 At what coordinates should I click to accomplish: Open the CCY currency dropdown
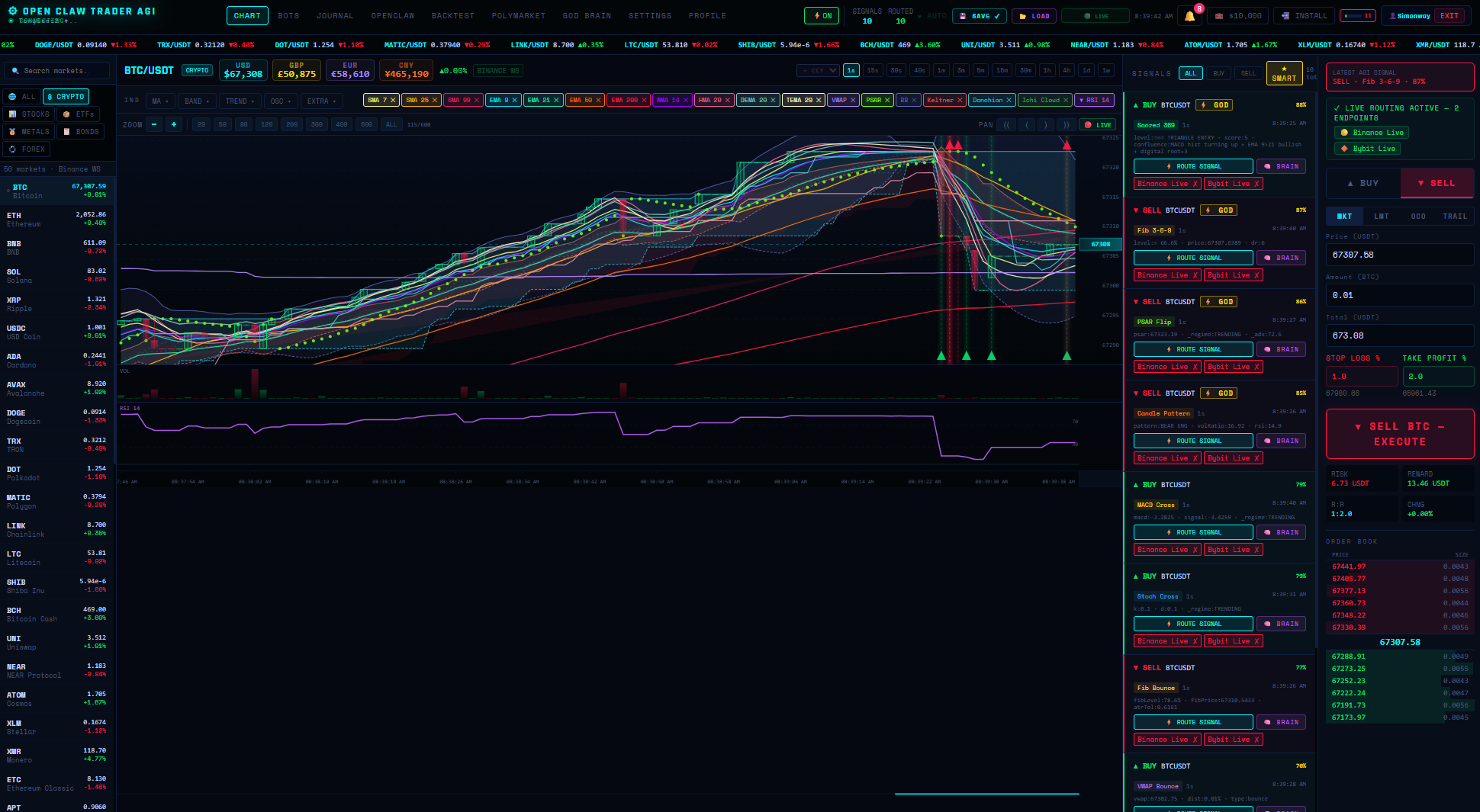(x=818, y=70)
